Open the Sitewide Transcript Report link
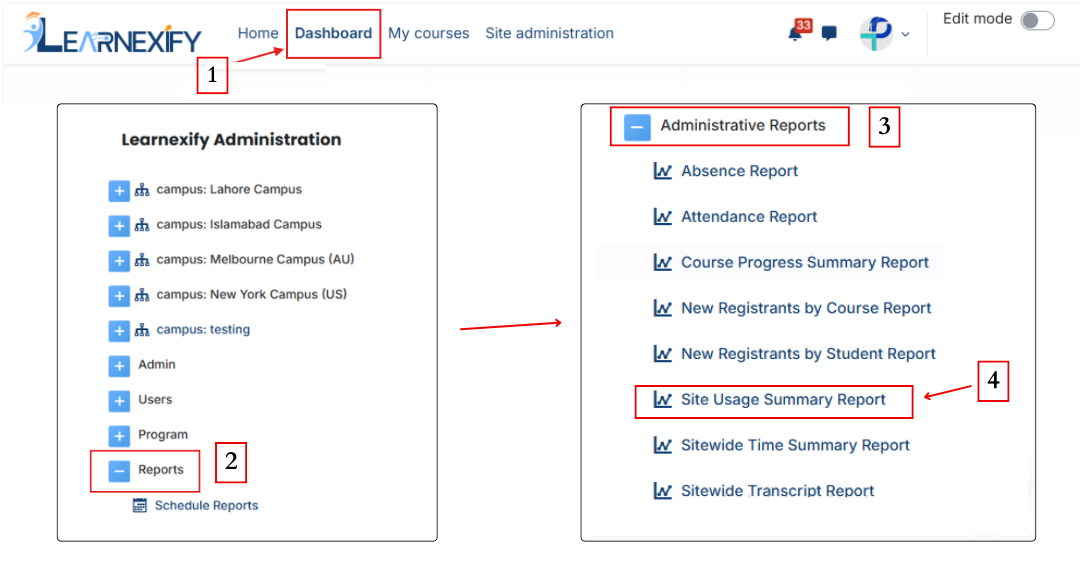This screenshot has height=566, width=1080. point(778,491)
